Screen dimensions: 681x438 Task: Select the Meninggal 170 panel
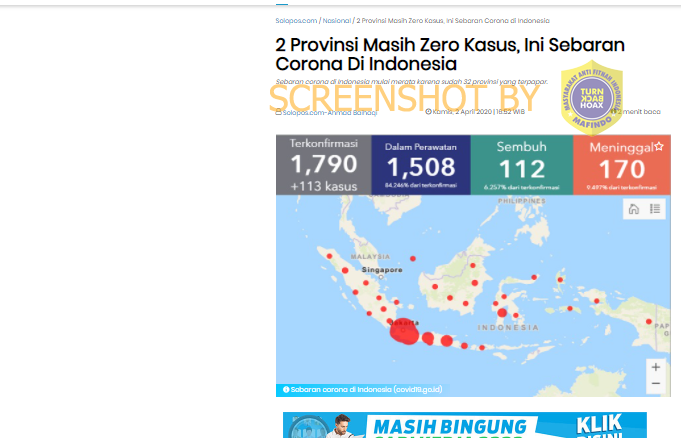click(x=622, y=165)
